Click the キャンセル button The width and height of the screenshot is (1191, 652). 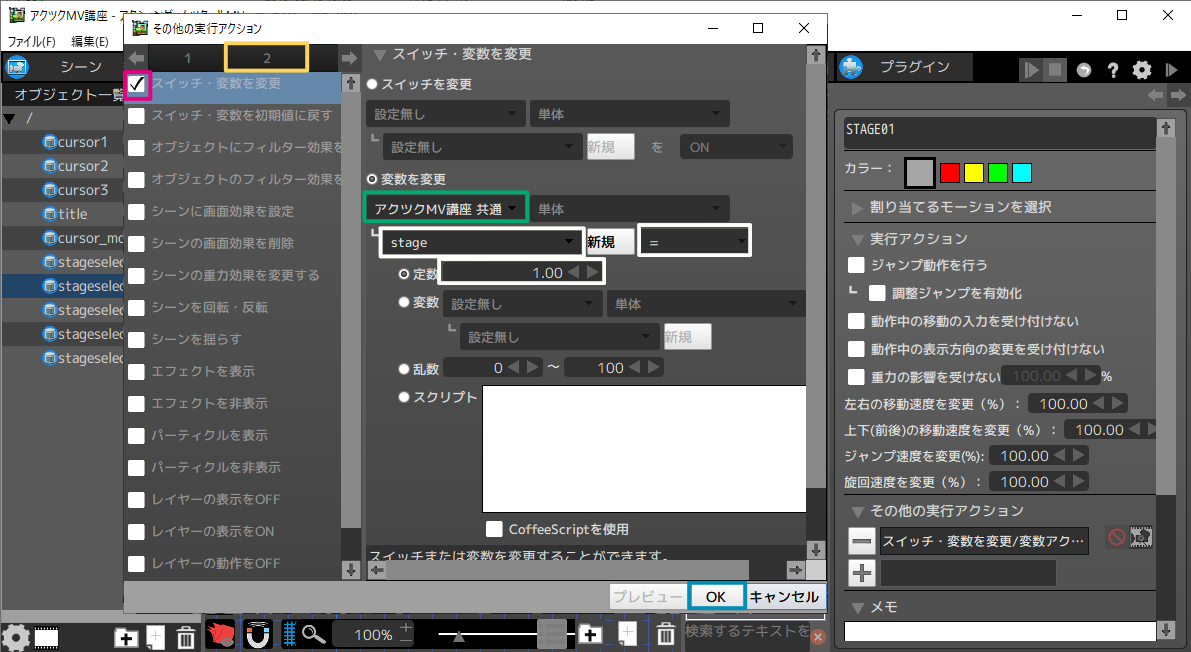[x=785, y=596]
